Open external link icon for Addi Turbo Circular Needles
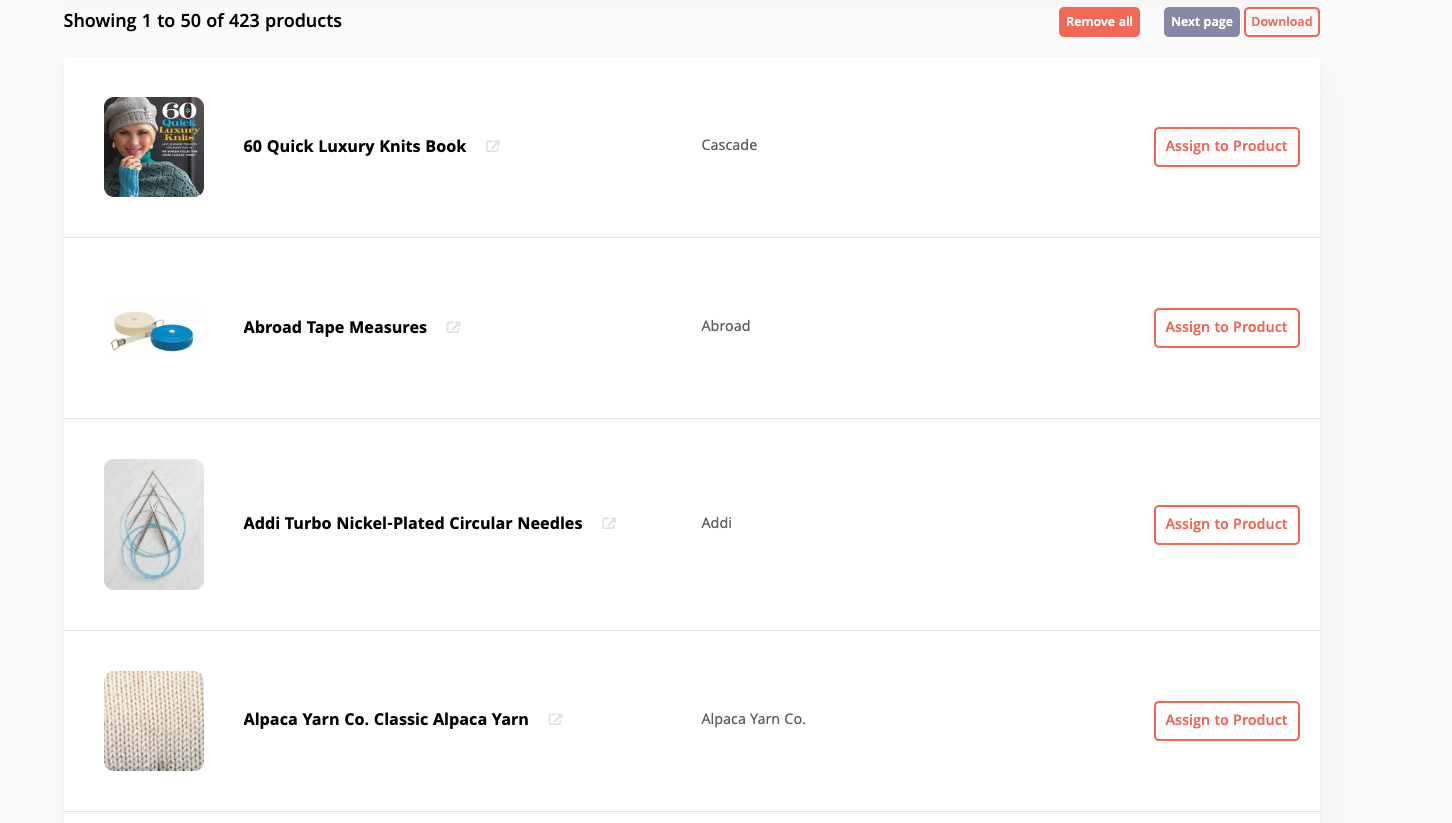 point(609,523)
